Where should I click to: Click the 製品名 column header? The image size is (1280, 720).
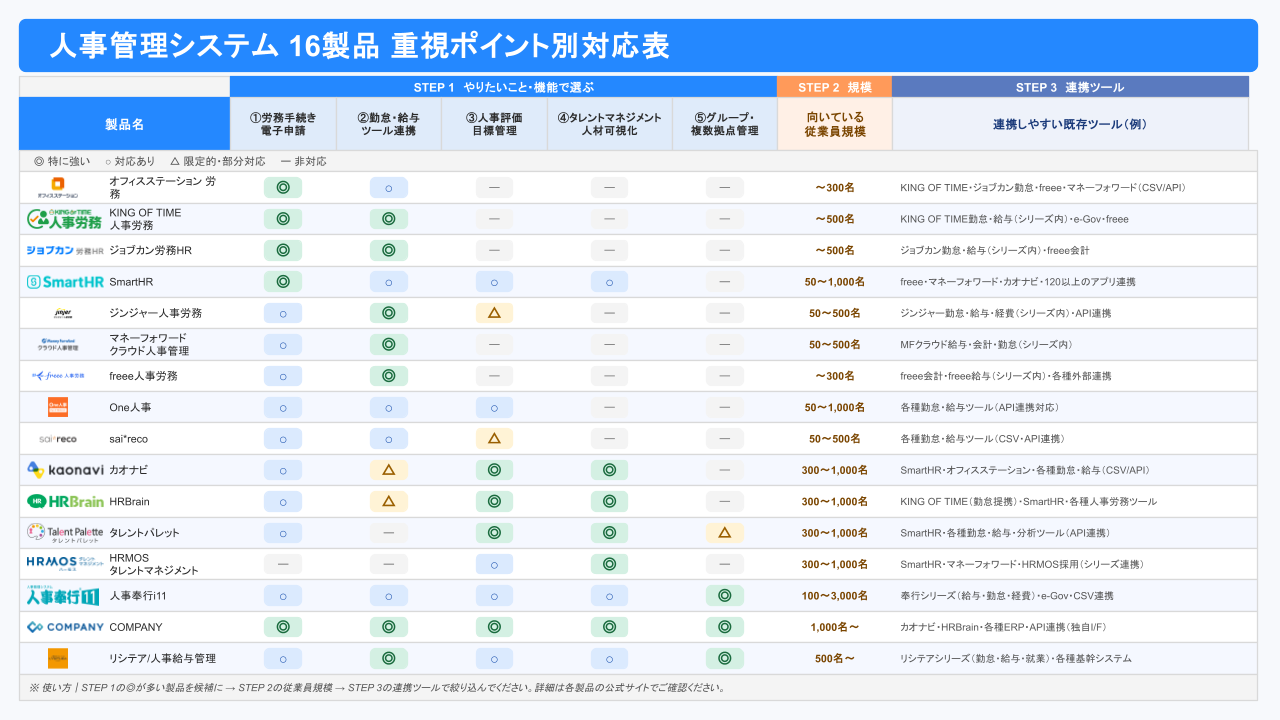pyautogui.click(x=125, y=124)
